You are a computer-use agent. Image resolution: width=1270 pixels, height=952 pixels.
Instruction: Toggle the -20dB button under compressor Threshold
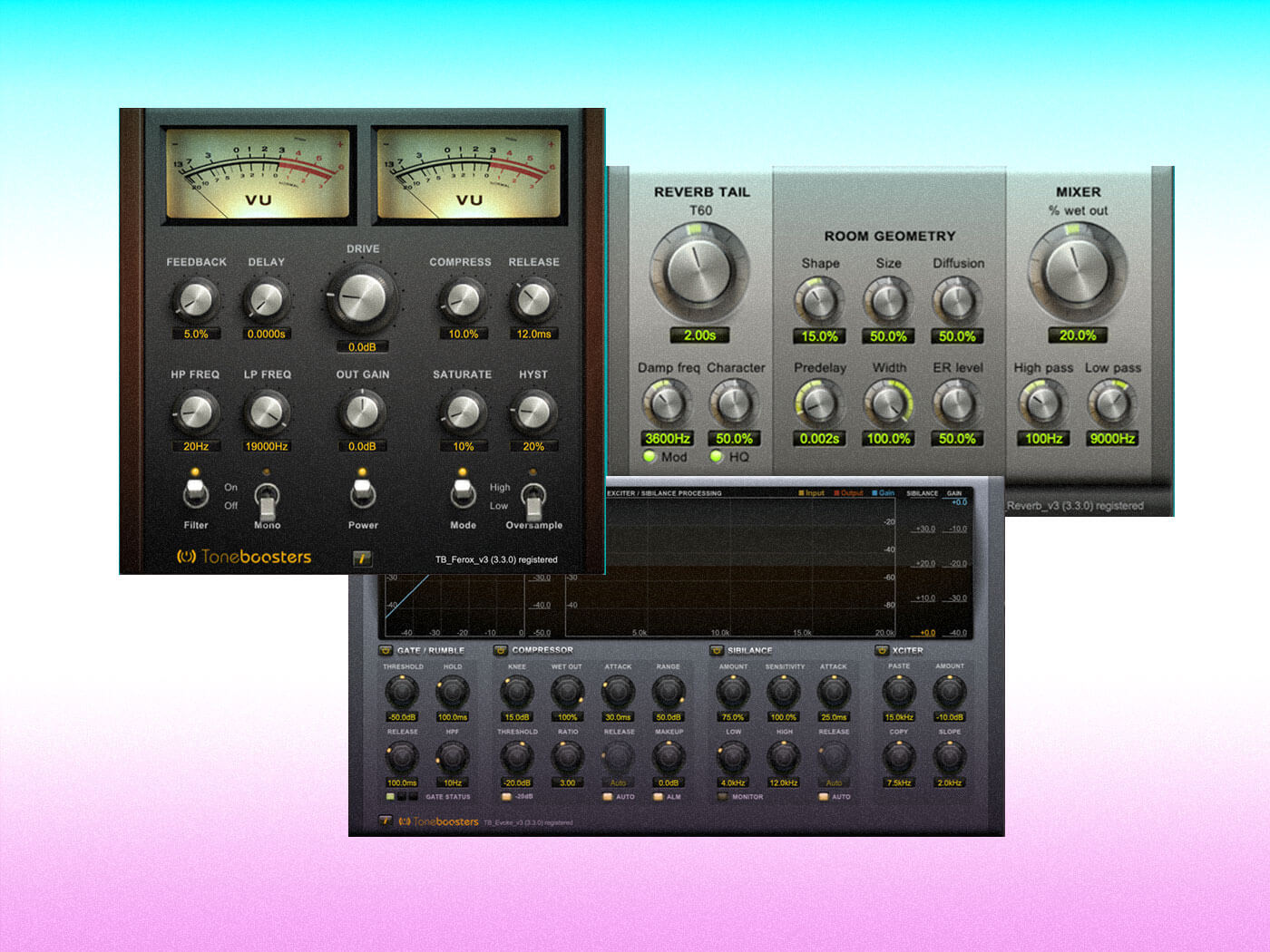coord(506,797)
